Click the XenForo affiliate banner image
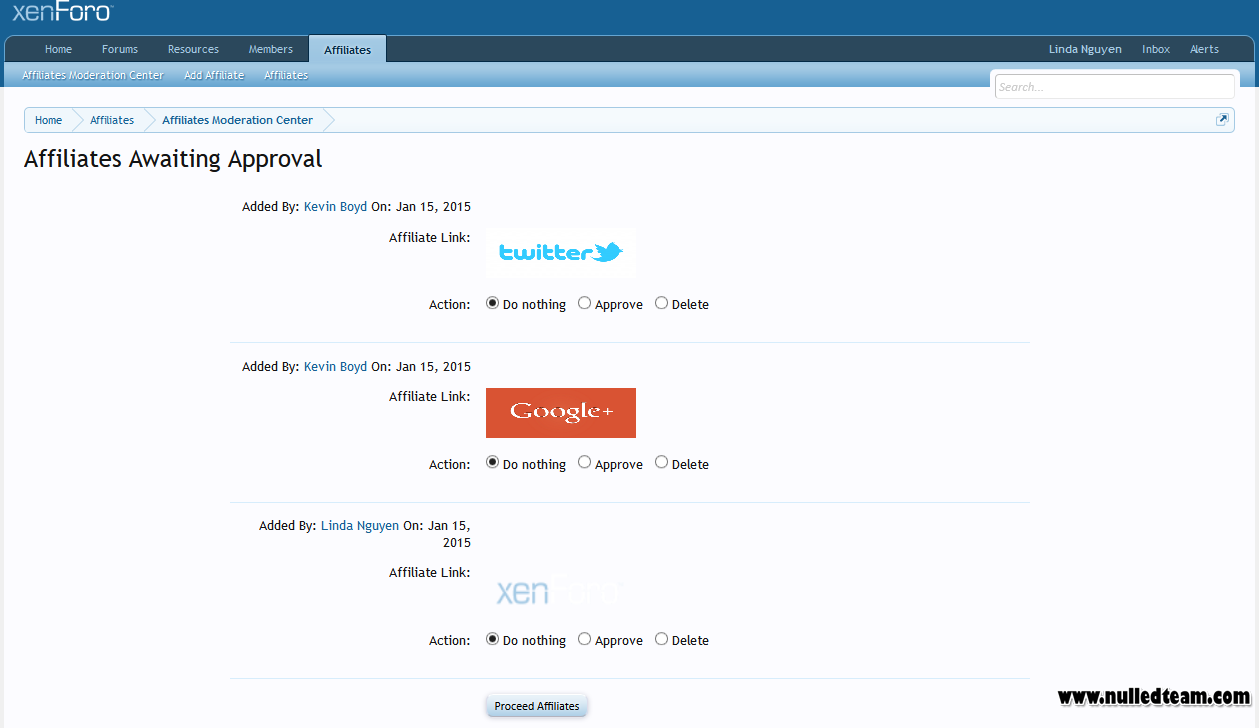1259x728 pixels. pos(561,591)
